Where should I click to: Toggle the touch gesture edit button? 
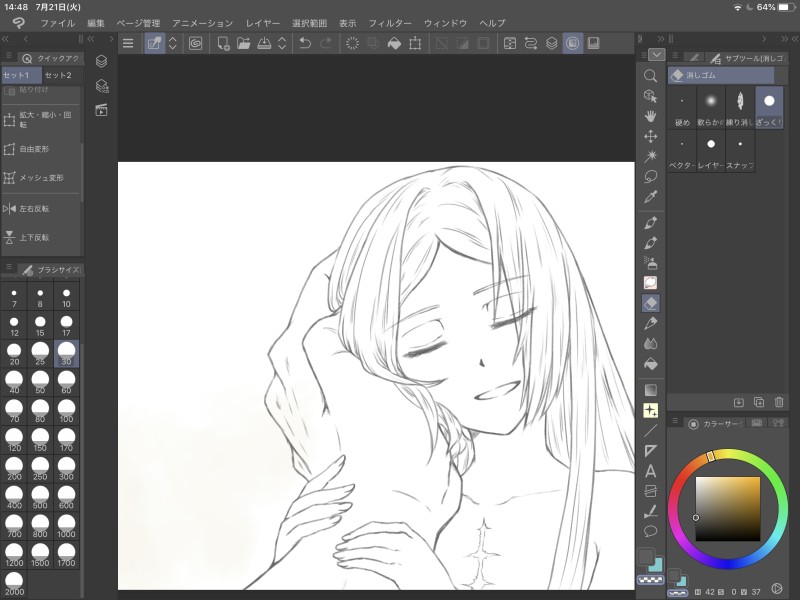point(154,43)
